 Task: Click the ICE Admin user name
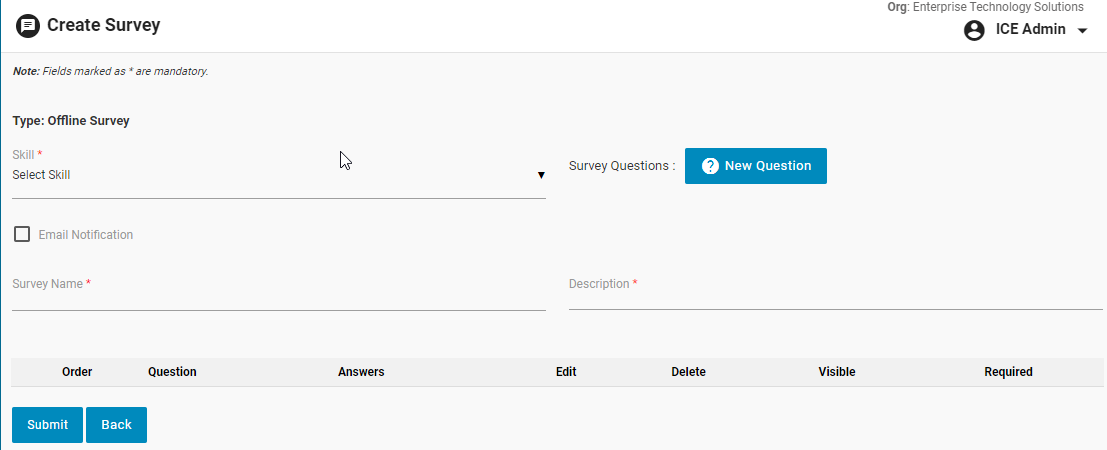point(1030,30)
